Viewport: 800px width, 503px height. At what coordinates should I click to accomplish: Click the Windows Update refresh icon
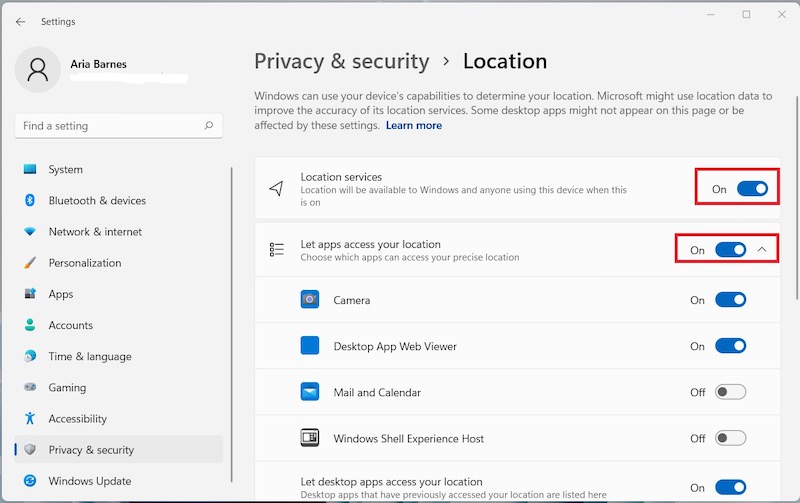tap(30, 481)
